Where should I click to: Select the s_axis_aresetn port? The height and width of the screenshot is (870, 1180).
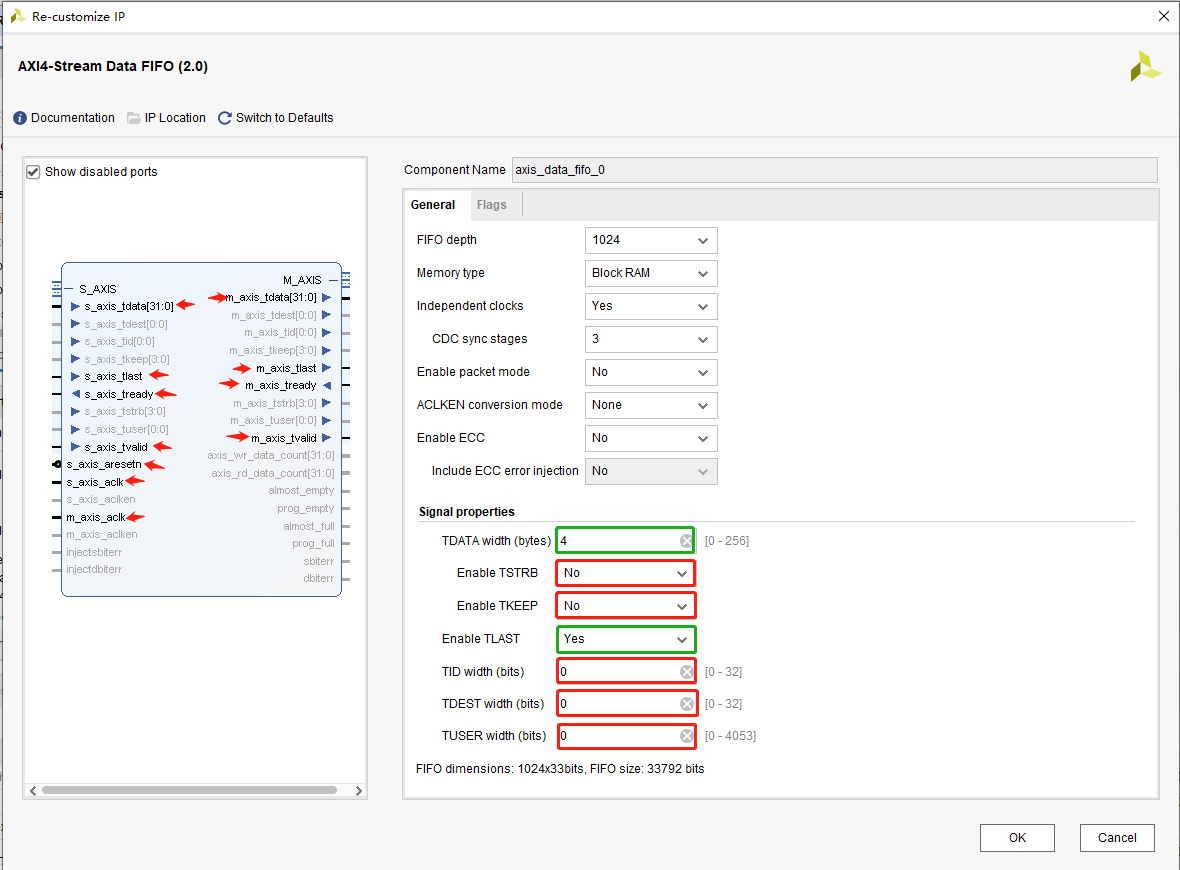click(x=104, y=464)
